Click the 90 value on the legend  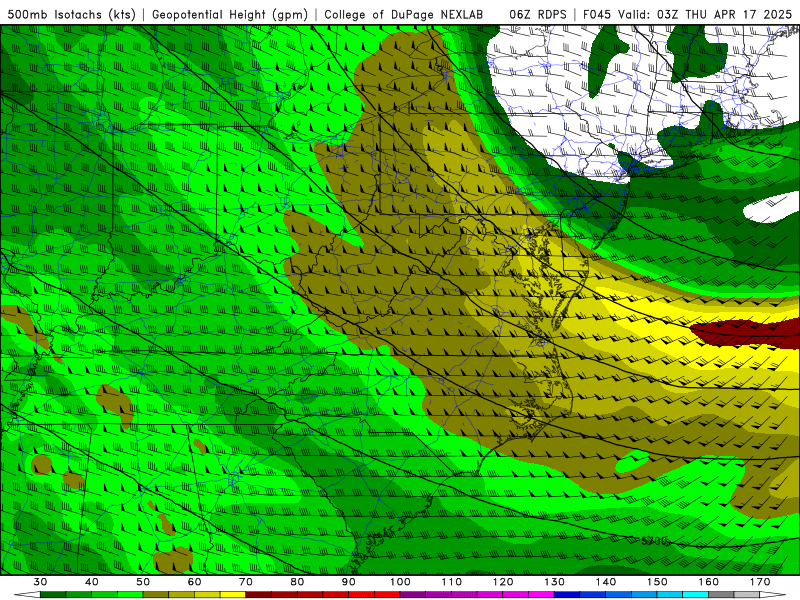tap(349, 582)
